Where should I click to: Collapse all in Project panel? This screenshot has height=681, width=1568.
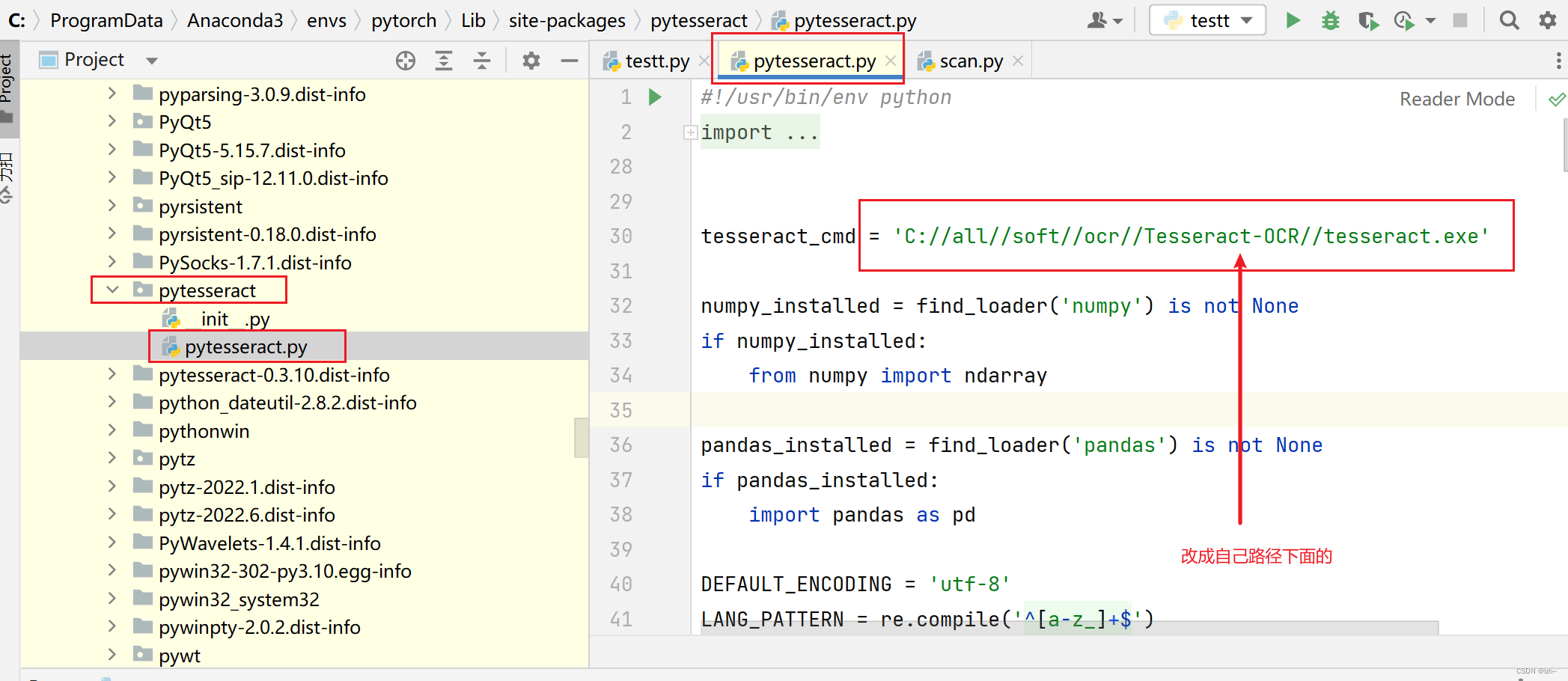tap(482, 61)
